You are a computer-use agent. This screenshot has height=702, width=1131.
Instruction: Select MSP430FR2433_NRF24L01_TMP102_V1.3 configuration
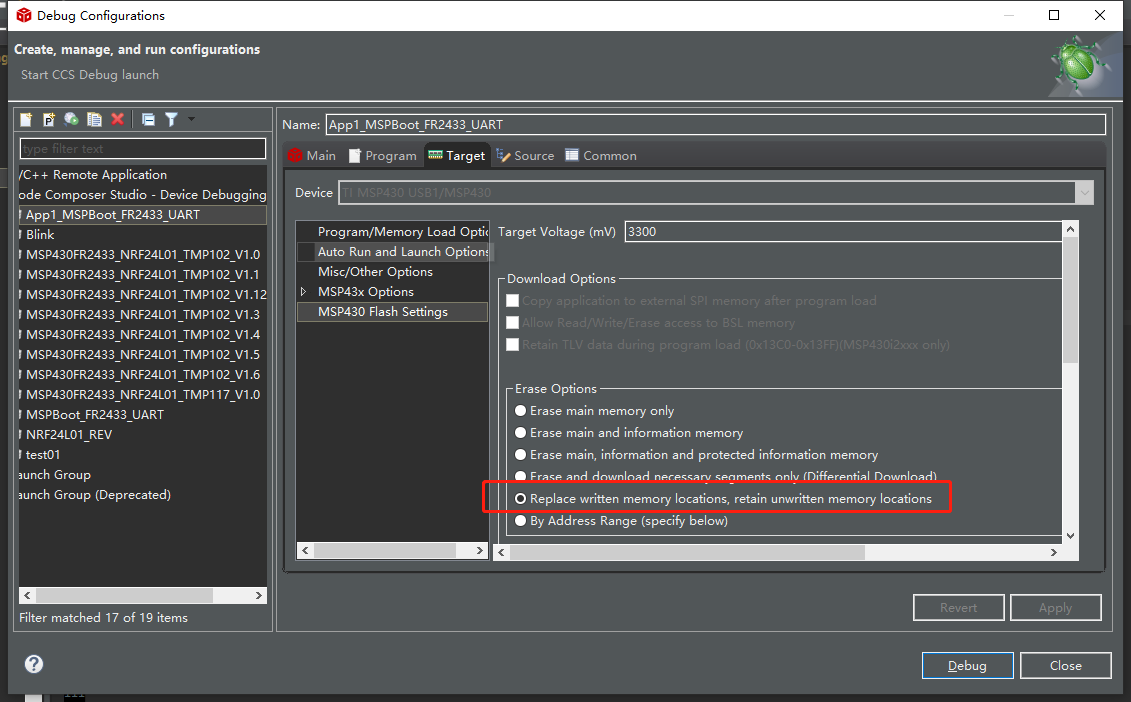click(x=143, y=315)
